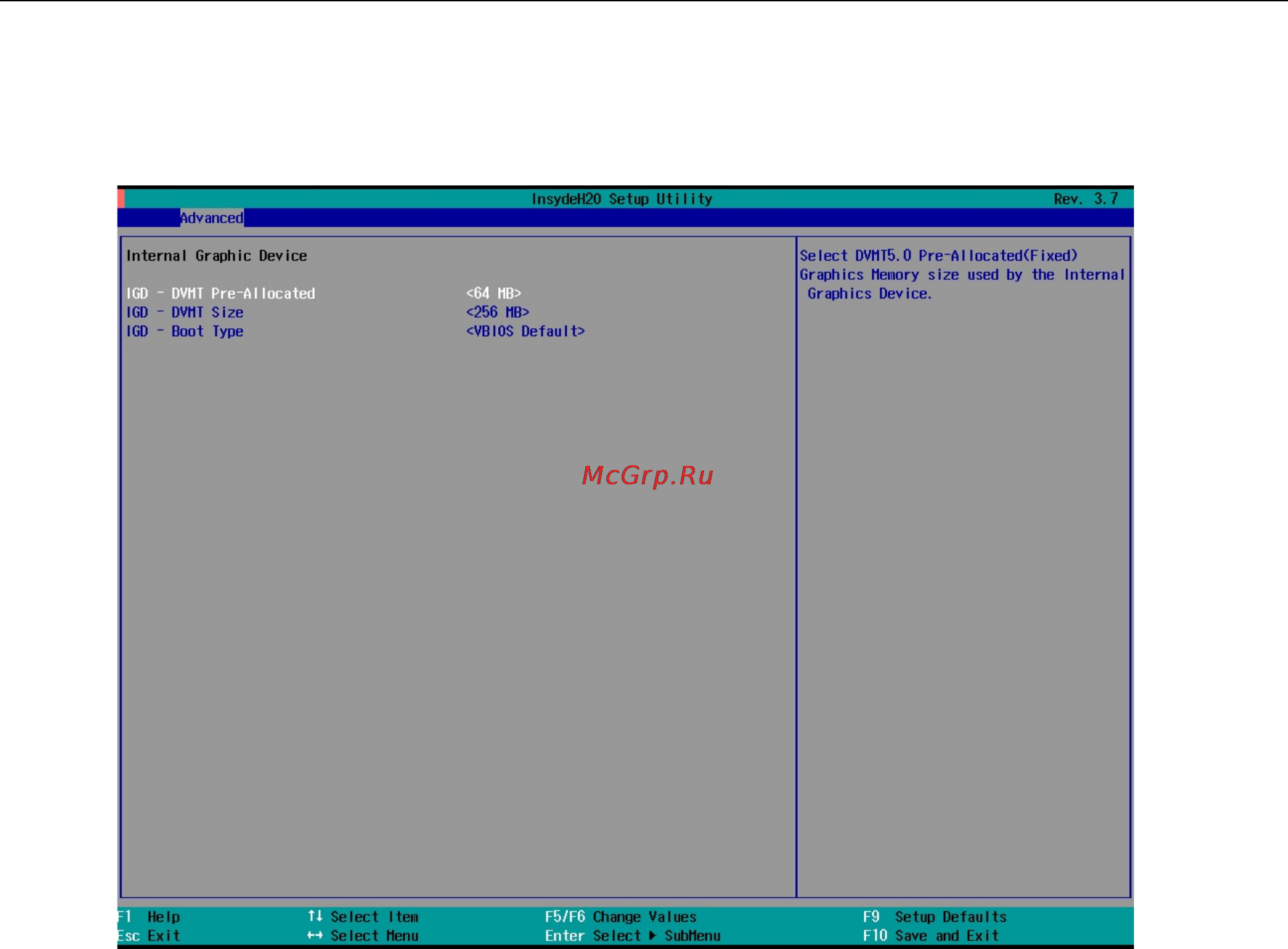This screenshot has height=949, width=1288.
Task: Select IGD - DVMT Pre-Allocated setting
Action: point(221,293)
